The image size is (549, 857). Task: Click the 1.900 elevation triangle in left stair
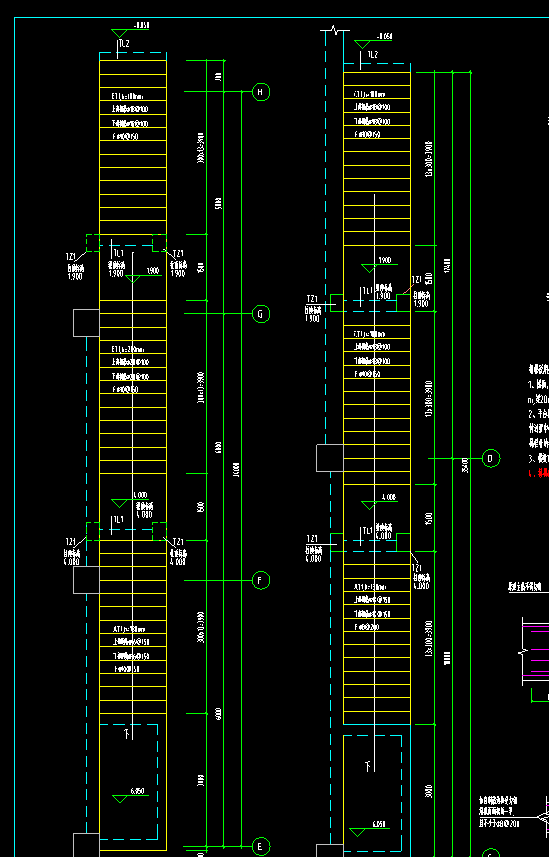click(133, 279)
